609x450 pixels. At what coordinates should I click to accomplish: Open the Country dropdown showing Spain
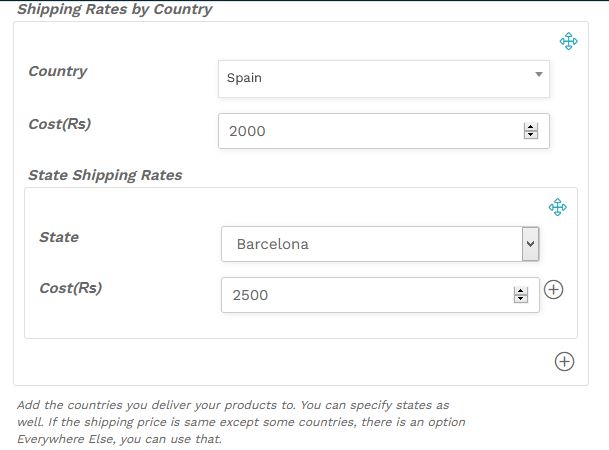384,78
